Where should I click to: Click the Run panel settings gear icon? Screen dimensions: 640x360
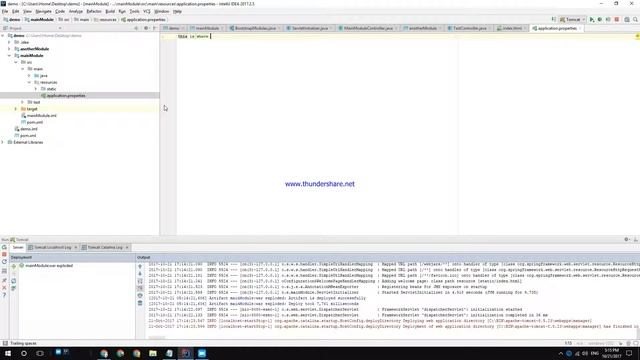(x=627, y=240)
